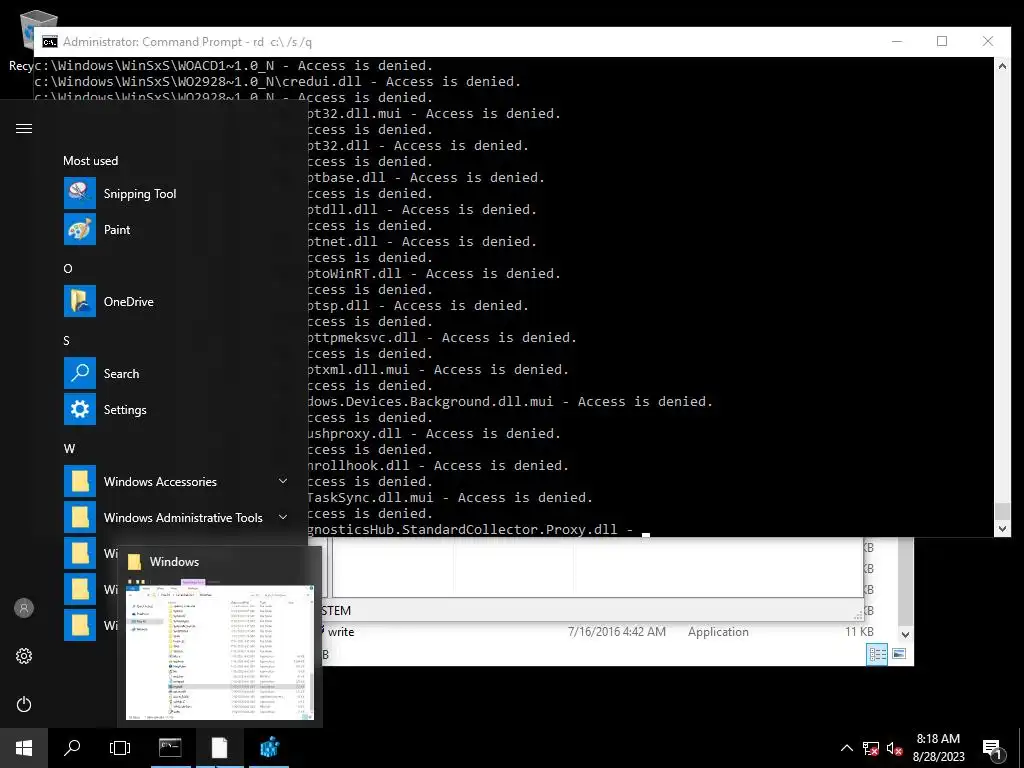The width and height of the screenshot is (1024, 768).
Task: Click the TaskSync.dll.mui output line
Action: pyautogui.click(x=450, y=498)
